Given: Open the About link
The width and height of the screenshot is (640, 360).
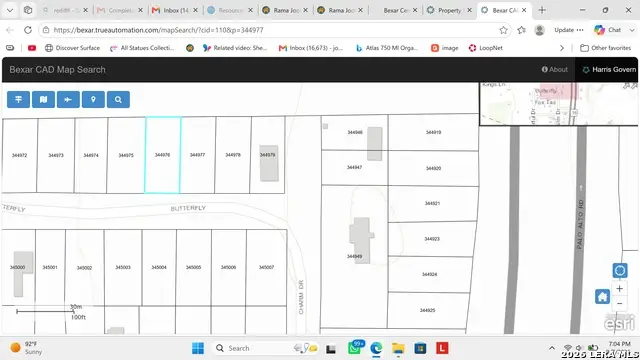Looking at the screenshot, I should coord(554,69).
